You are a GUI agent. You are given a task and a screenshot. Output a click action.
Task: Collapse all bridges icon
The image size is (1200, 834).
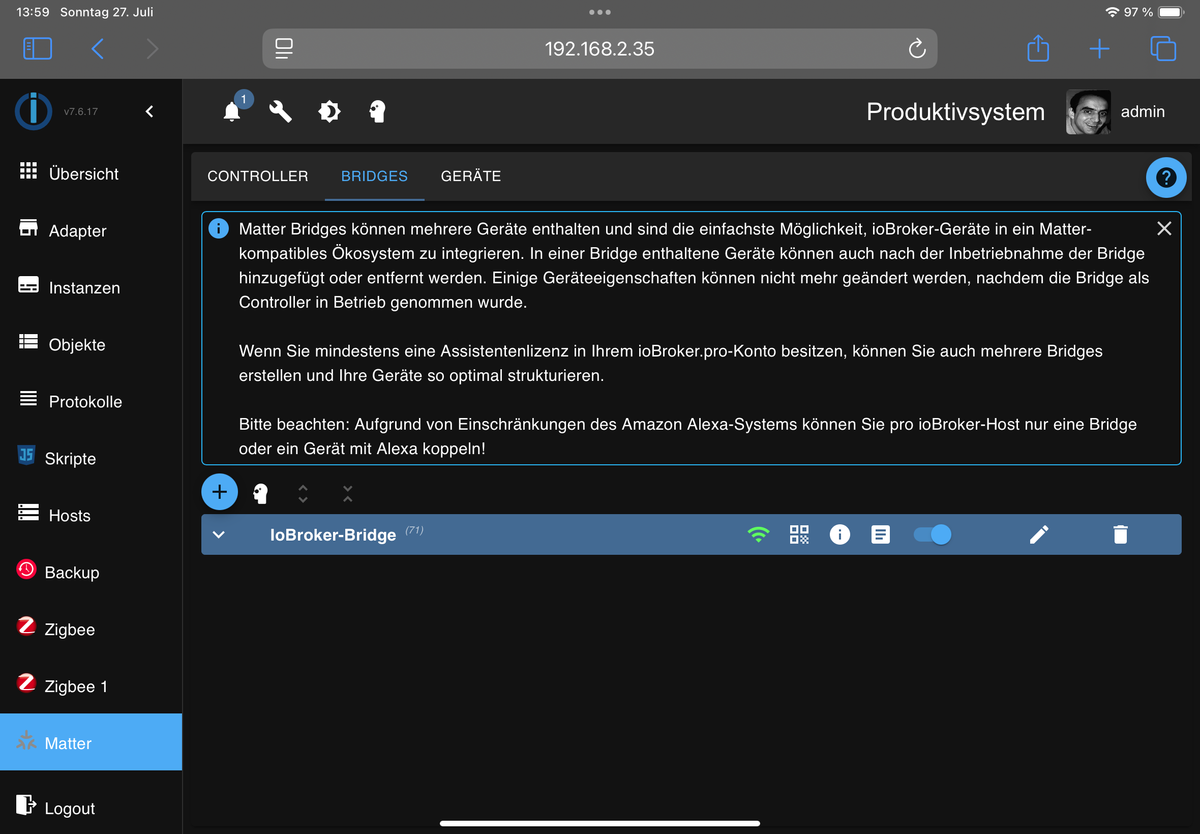point(347,493)
